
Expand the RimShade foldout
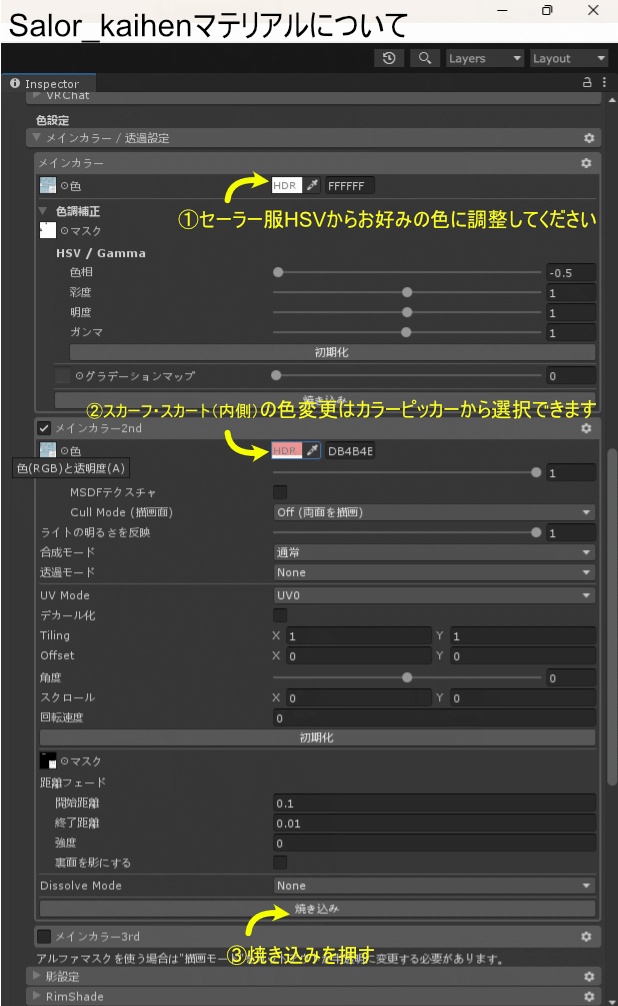(x=37, y=996)
